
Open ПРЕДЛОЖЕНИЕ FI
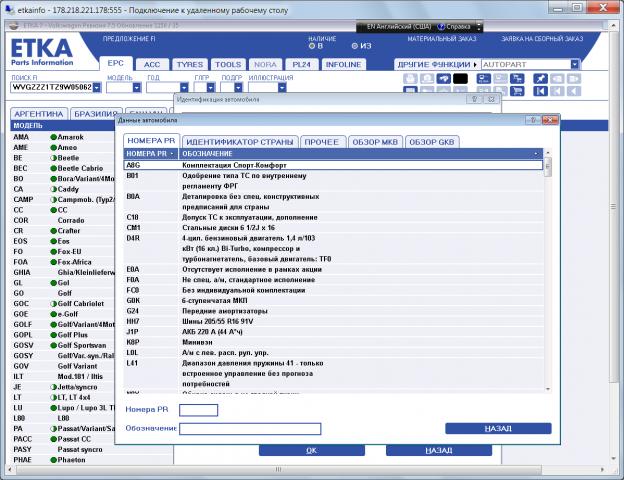[129, 39]
